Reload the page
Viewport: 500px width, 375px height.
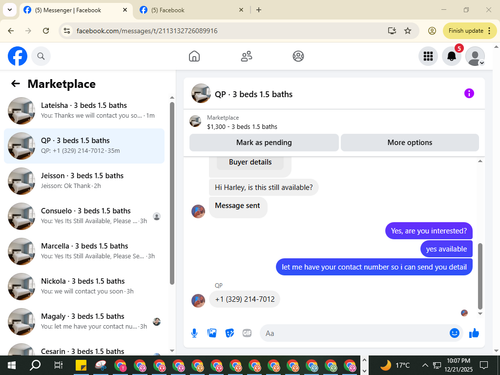point(46,31)
